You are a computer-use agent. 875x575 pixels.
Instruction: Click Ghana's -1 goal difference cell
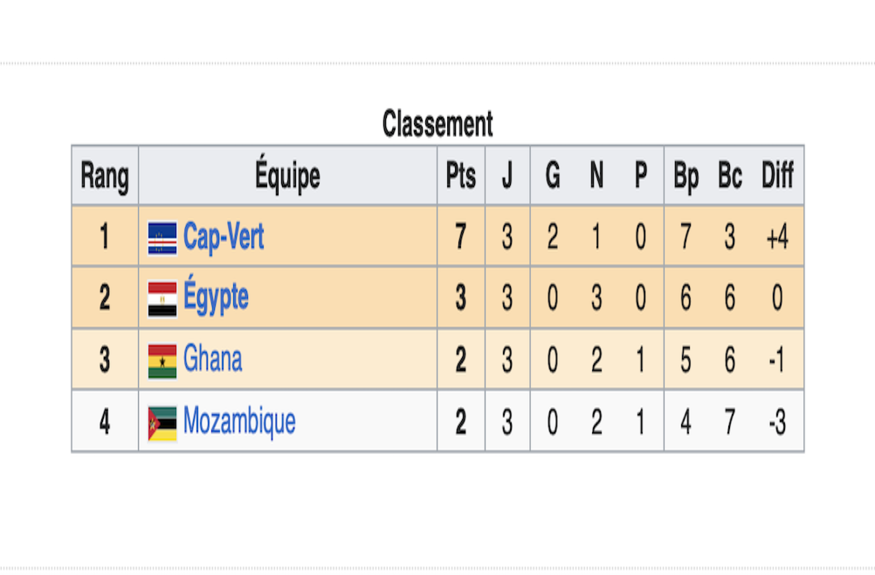point(777,360)
